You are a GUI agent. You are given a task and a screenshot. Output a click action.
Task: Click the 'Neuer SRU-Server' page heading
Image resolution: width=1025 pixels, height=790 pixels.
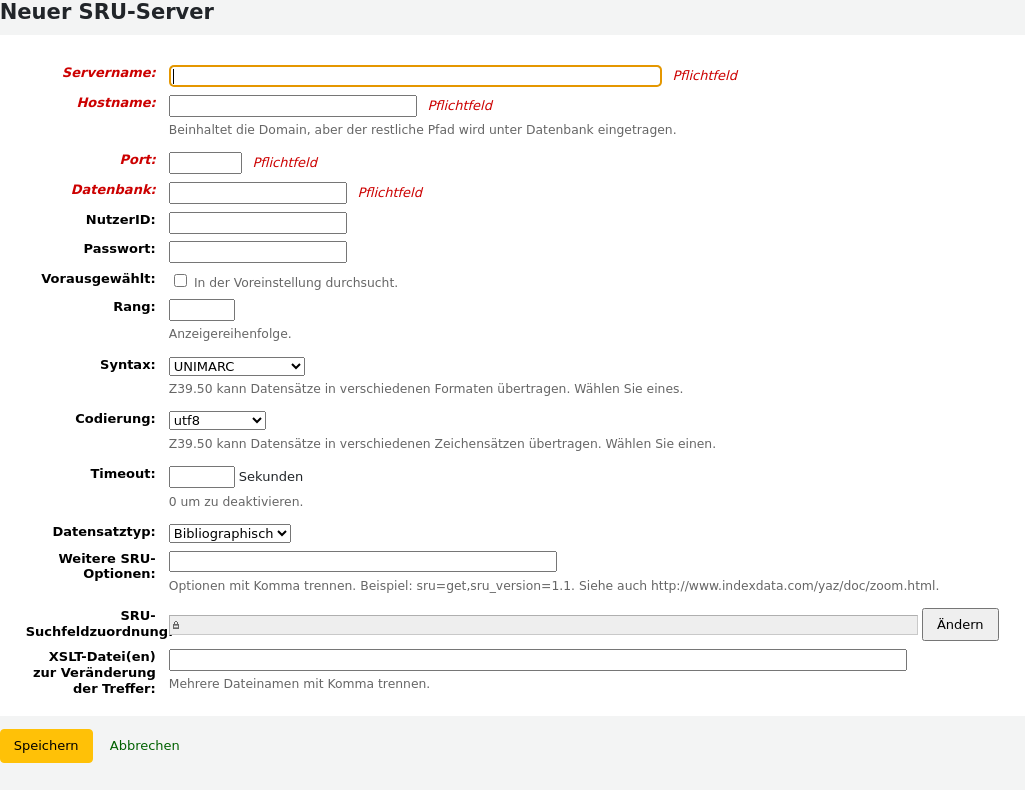108,13
